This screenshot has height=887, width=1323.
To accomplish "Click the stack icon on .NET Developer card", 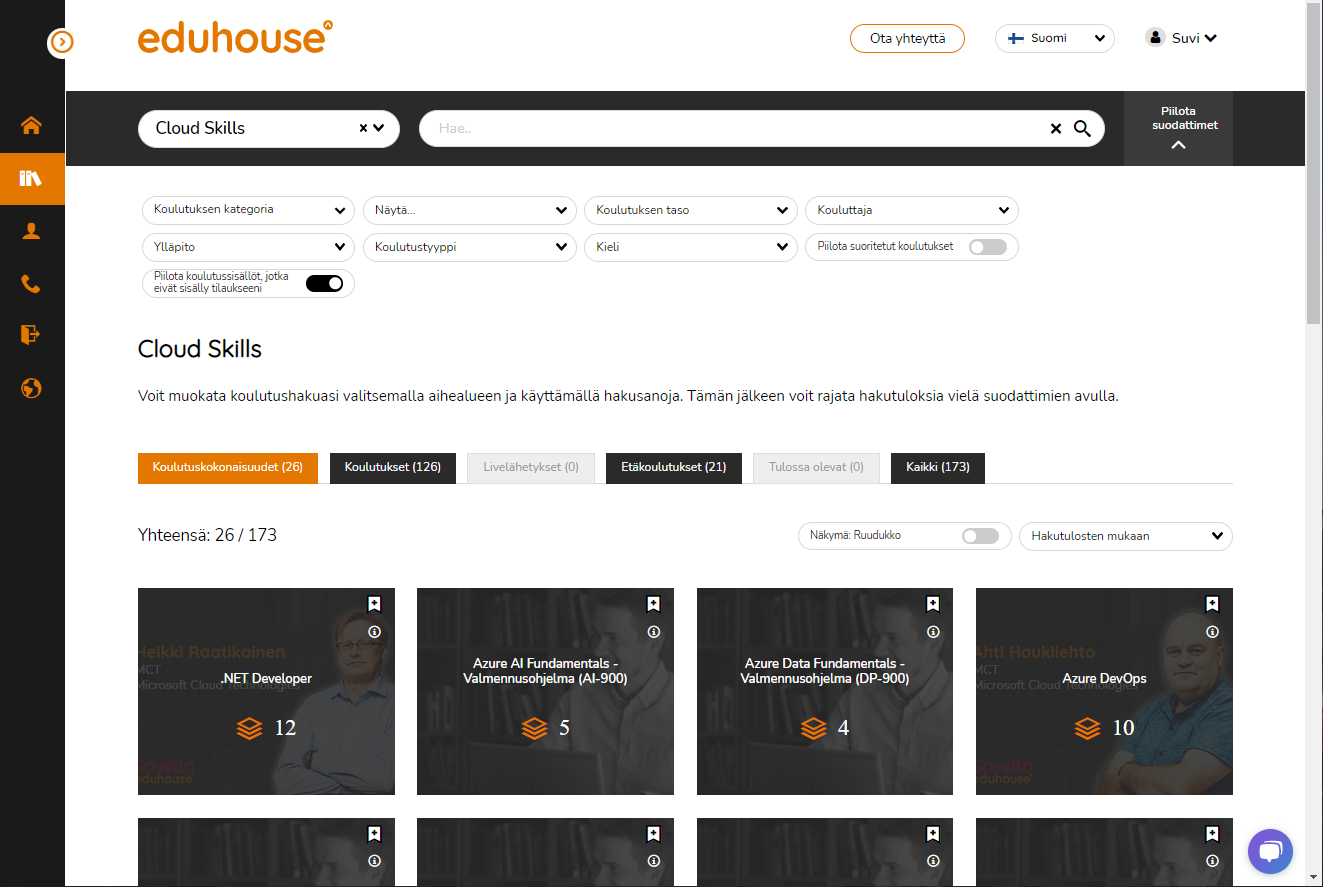I will pos(250,728).
